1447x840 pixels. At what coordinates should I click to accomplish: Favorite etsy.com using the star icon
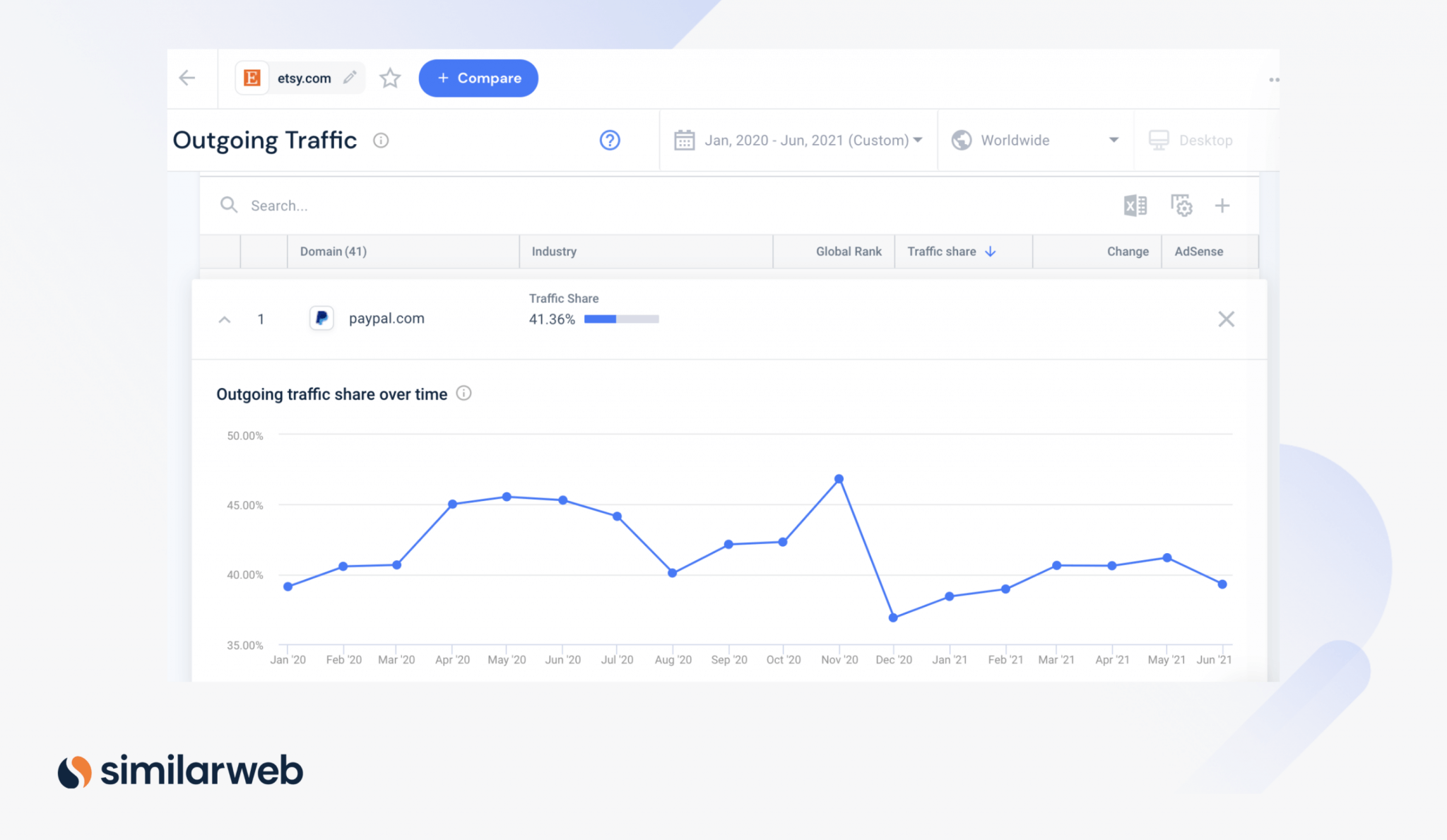(x=390, y=78)
